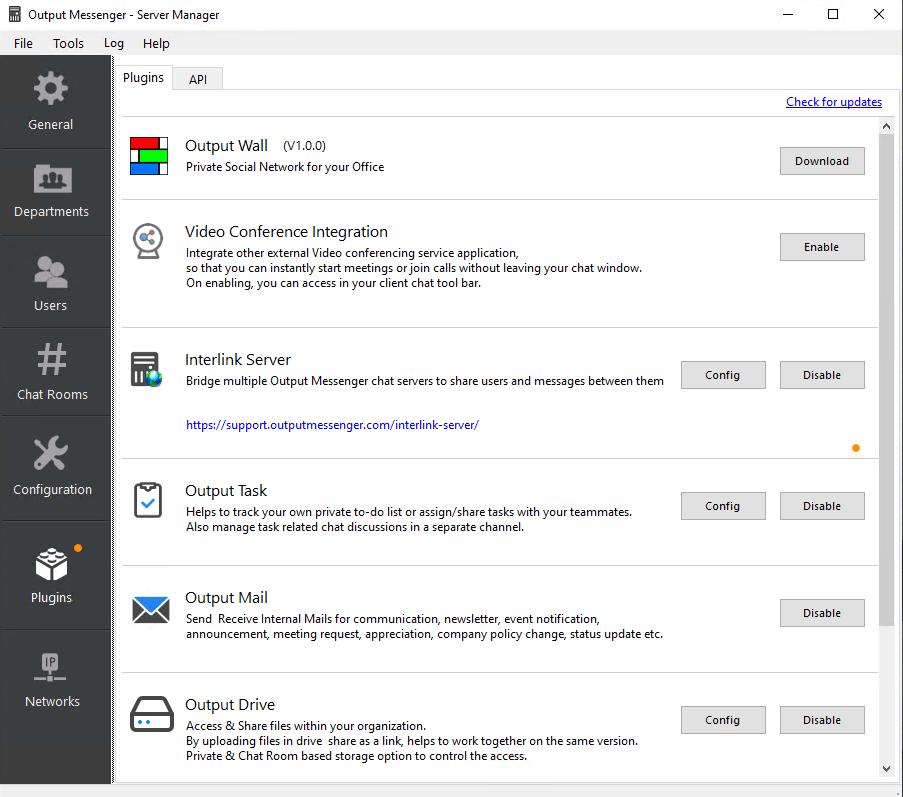903x797 pixels.
Task: Open the Departments sidebar icon
Action: [52, 179]
